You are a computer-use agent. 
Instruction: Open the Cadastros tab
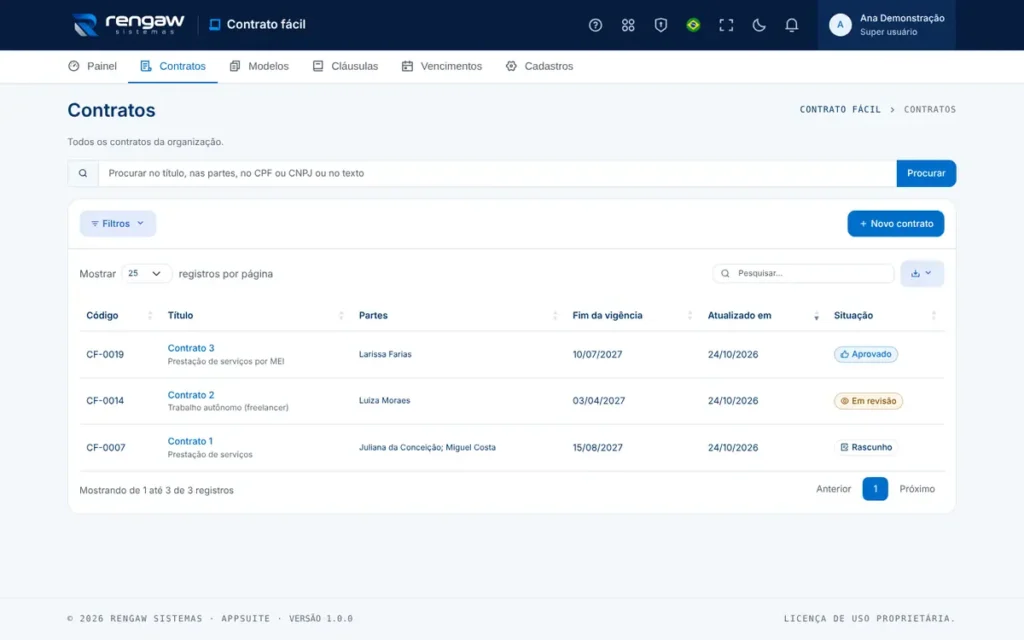[539, 66]
